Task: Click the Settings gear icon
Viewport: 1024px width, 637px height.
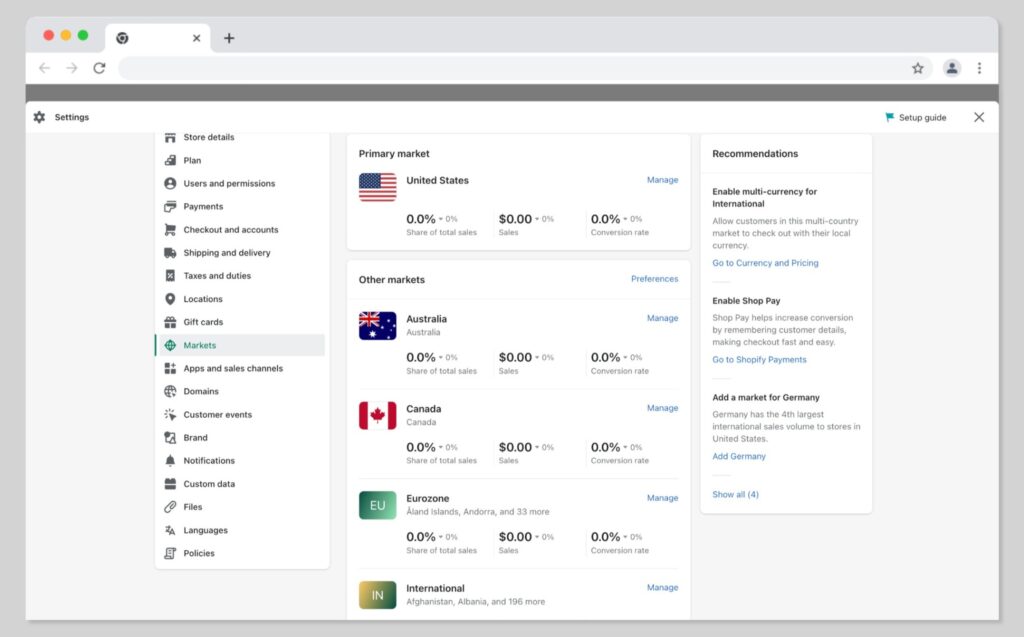Action: [39, 117]
